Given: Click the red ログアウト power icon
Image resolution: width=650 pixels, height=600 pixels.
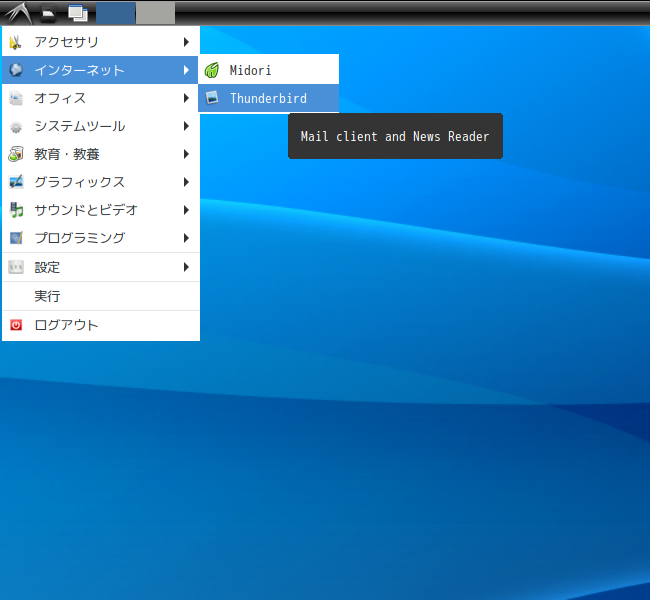Looking at the screenshot, I should pos(16,325).
